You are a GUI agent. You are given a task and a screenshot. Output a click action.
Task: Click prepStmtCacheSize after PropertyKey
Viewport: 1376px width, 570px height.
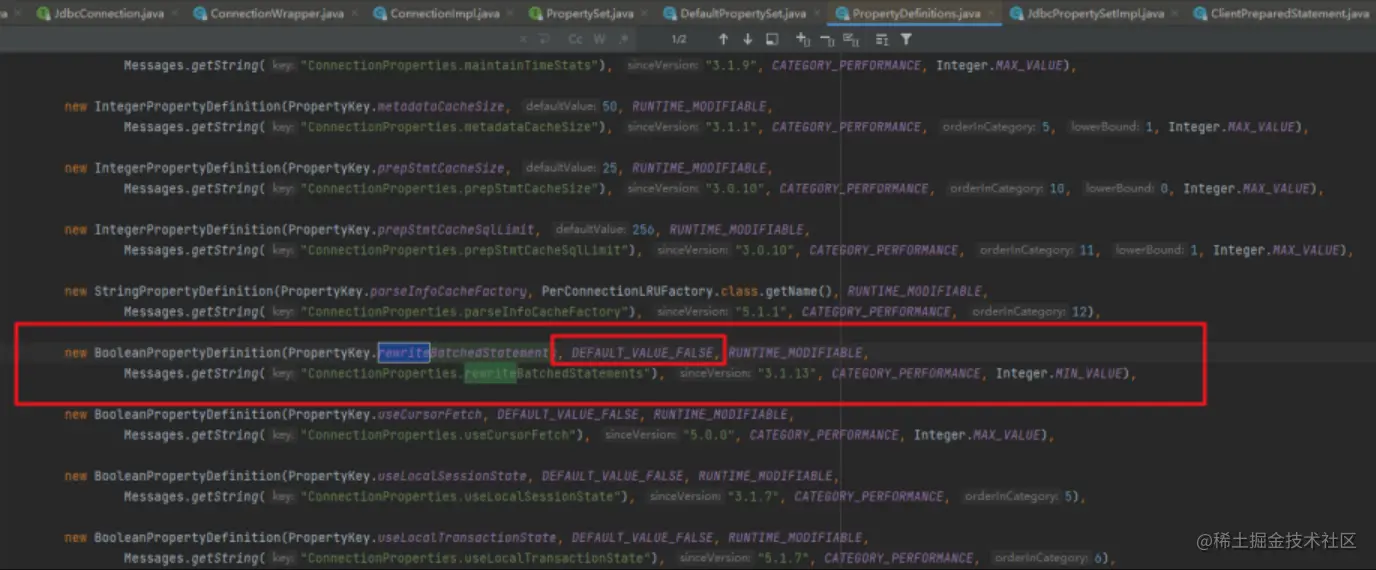pos(441,168)
